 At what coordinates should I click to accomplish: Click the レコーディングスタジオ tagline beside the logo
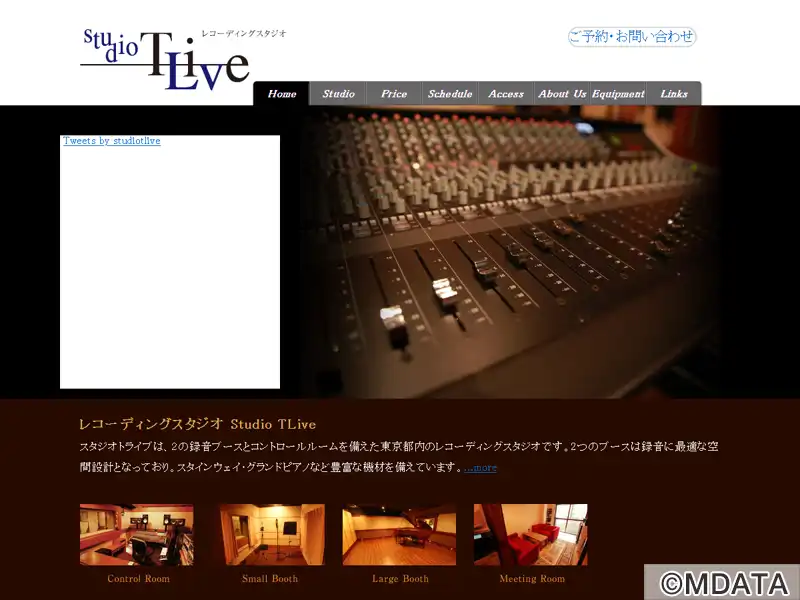pos(244,34)
